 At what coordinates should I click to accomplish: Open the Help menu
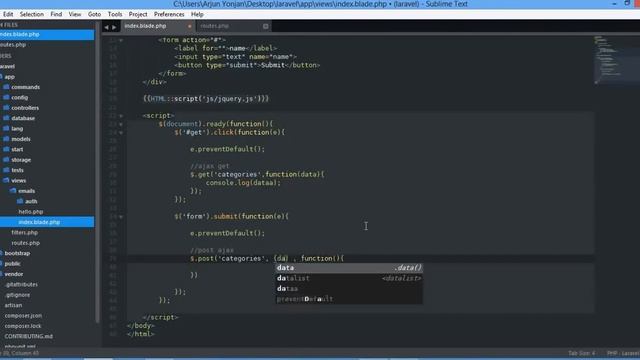pyautogui.click(x=197, y=14)
